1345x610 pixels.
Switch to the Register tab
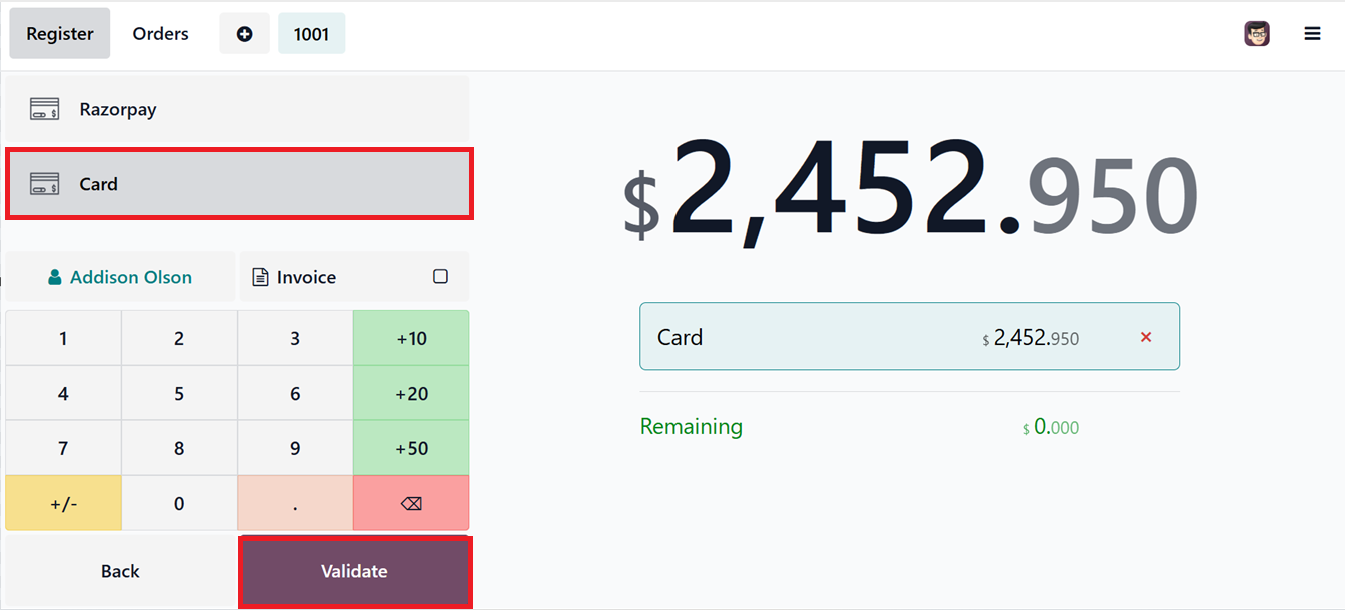(x=60, y=34)
